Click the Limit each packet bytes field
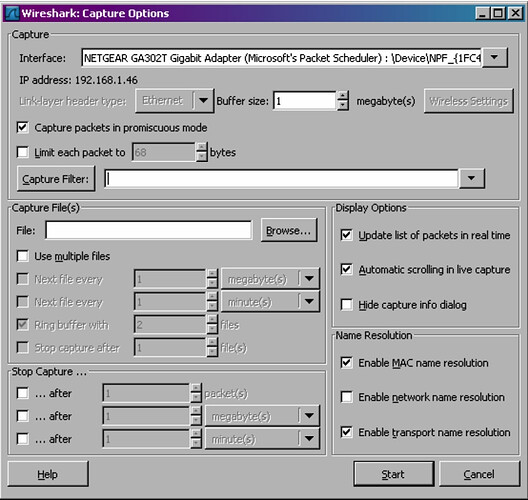 click(x=164, y=153)
